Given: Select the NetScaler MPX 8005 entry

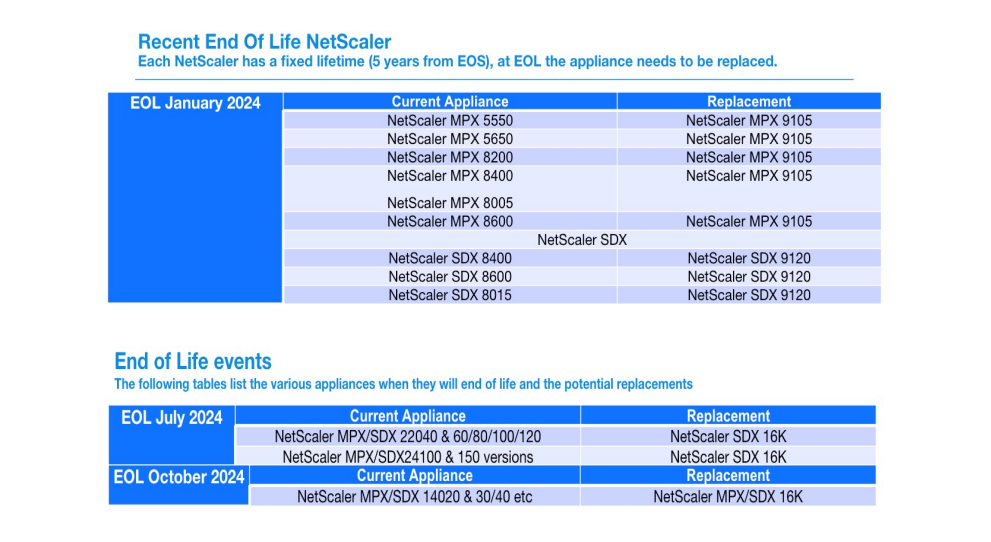Looking at the screenshot, I should pos(450,203).
